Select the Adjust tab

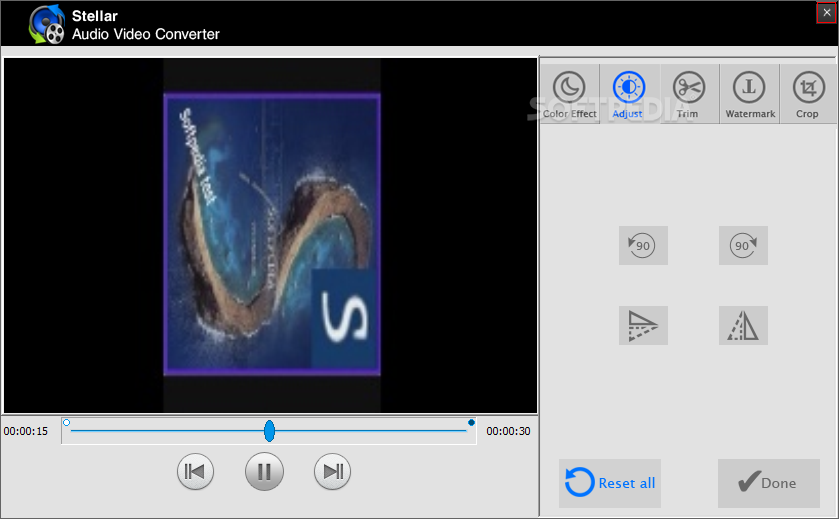[630, 94]
